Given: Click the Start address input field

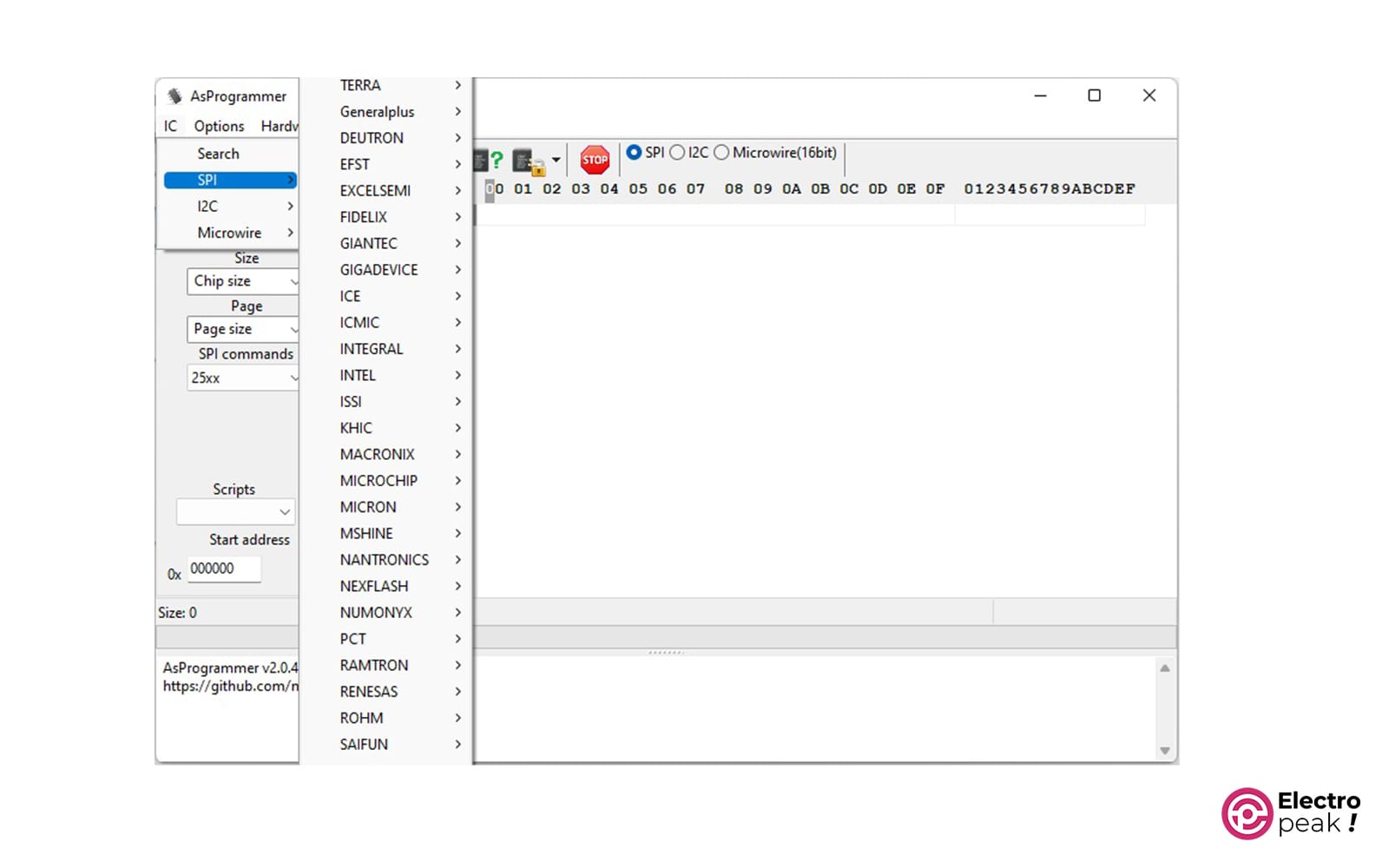Looking at the screenshot, I should (223, 569).
